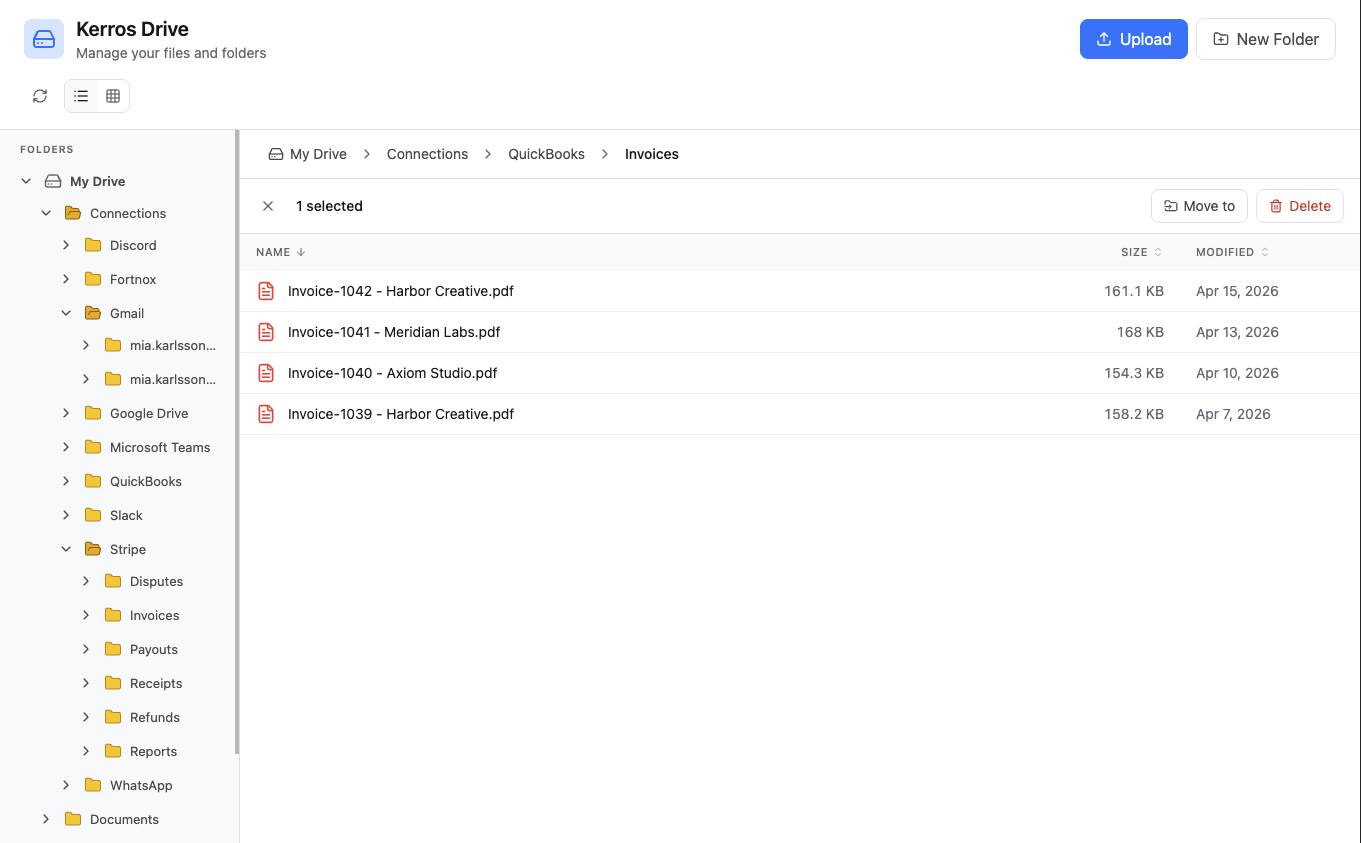Clear the selection with the X button
Image resolution: width=1361 pixels, height=843 pixels.
268,205
